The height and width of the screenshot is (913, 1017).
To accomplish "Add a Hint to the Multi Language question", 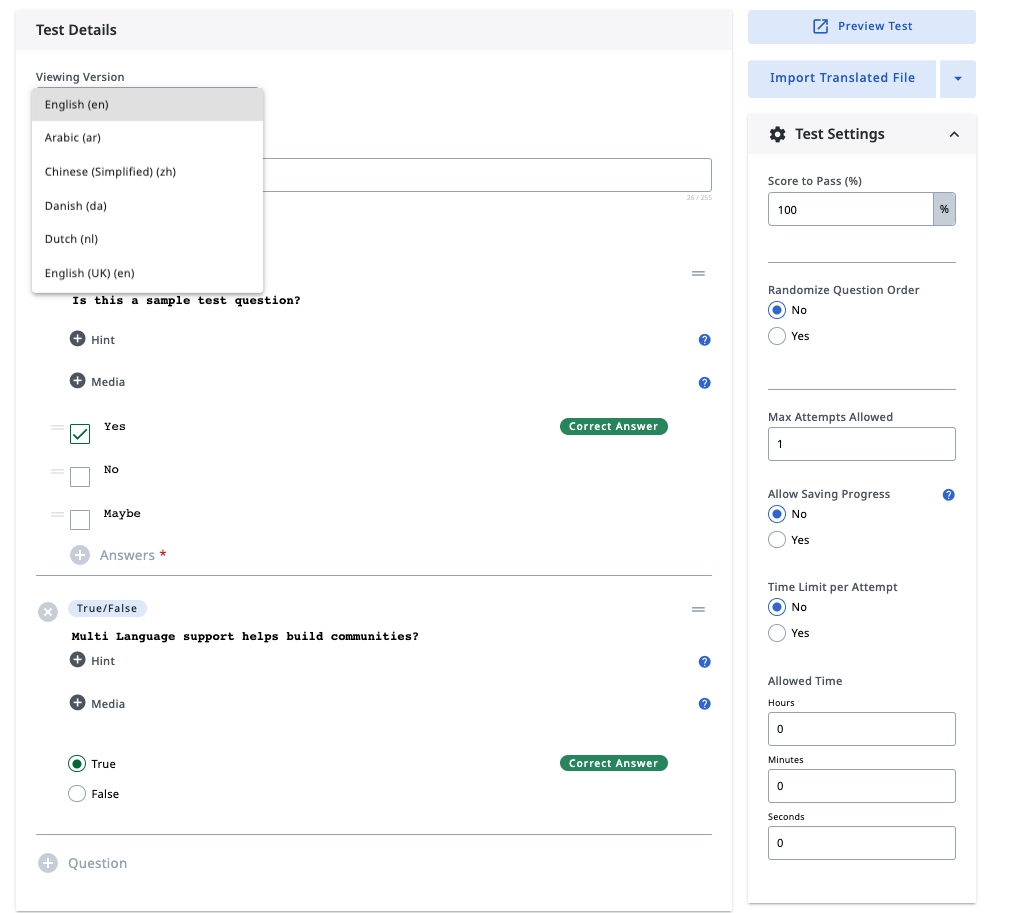I will point(77,659).
